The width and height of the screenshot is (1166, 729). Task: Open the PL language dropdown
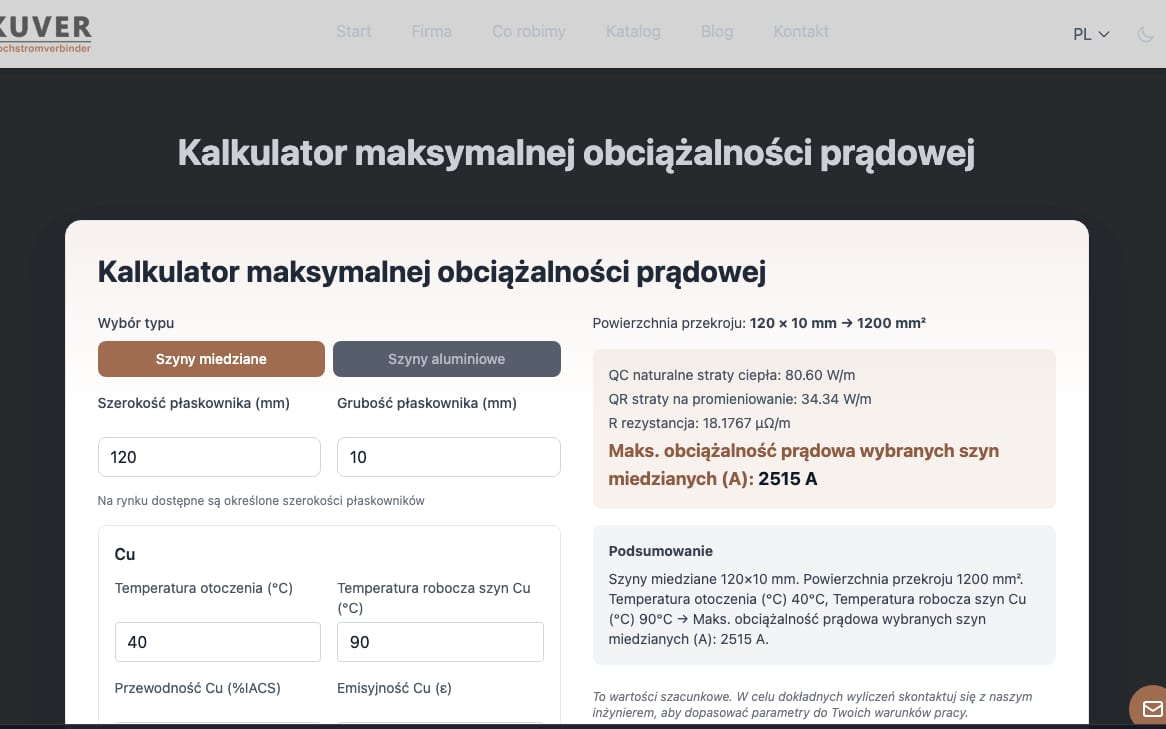point(1091,34)
